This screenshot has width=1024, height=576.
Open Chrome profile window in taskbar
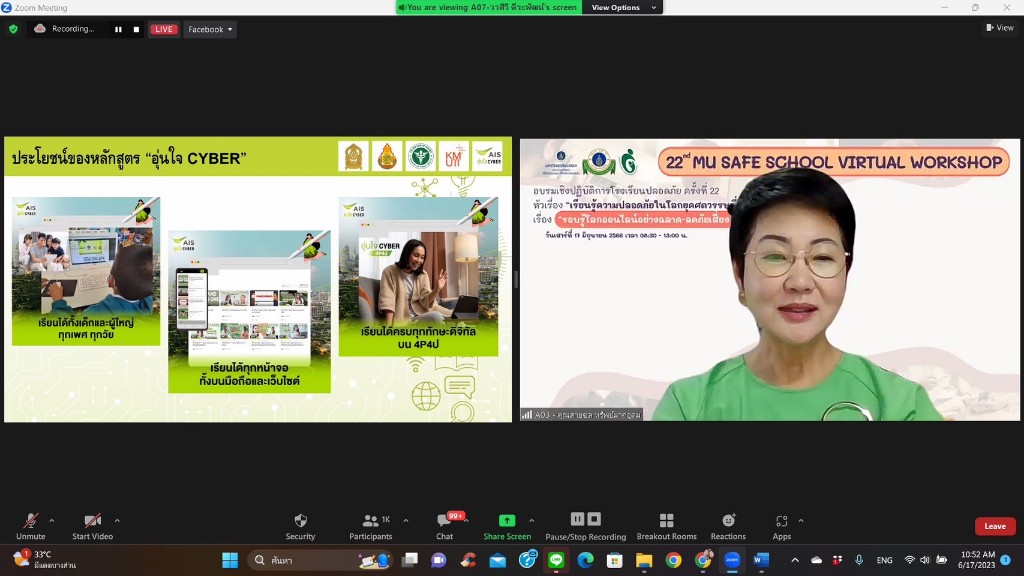pyautogui.click(x=703, y=560)
